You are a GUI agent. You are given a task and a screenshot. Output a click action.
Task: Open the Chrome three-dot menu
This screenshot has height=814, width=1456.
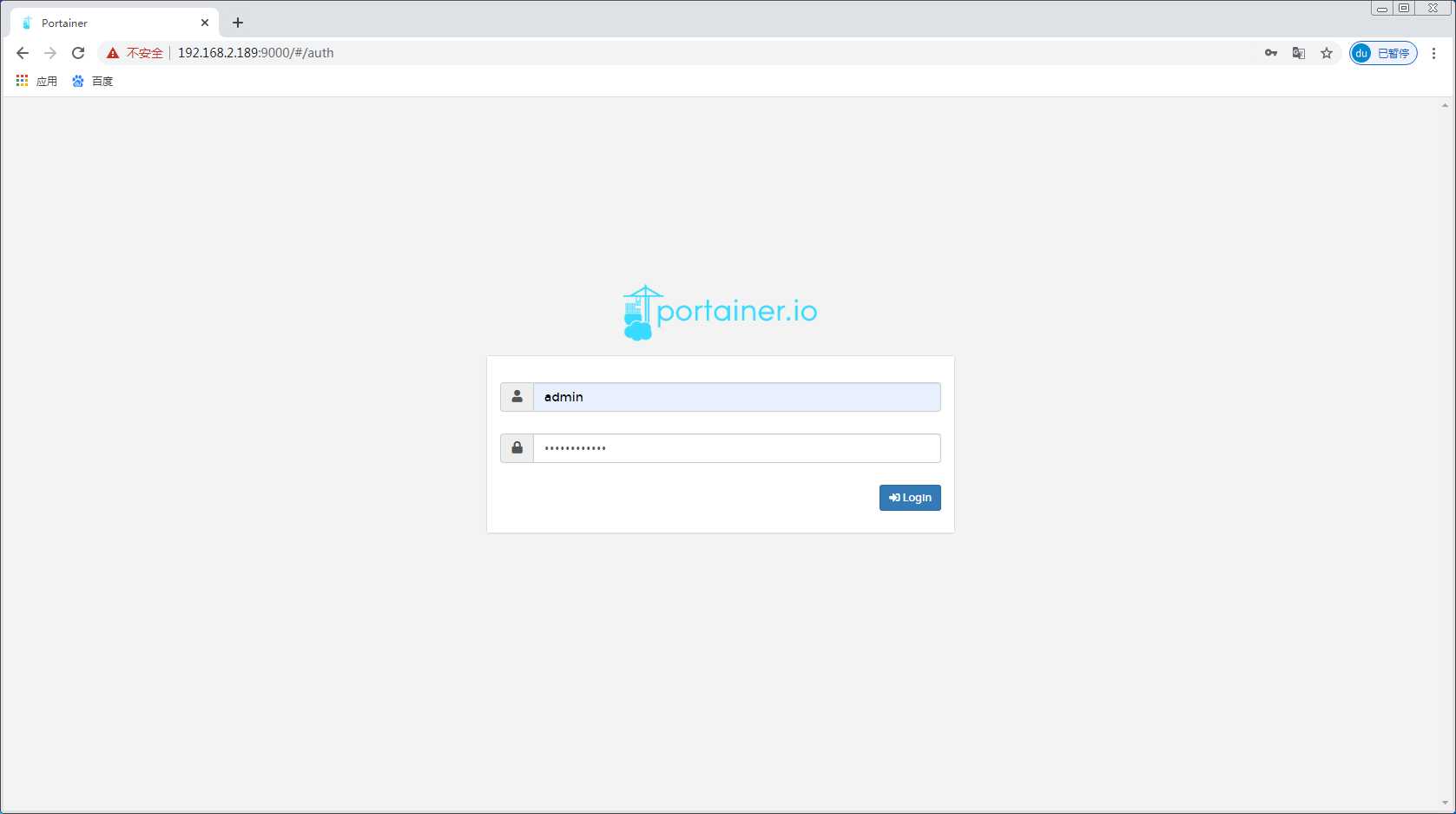tap(1433, 53)
